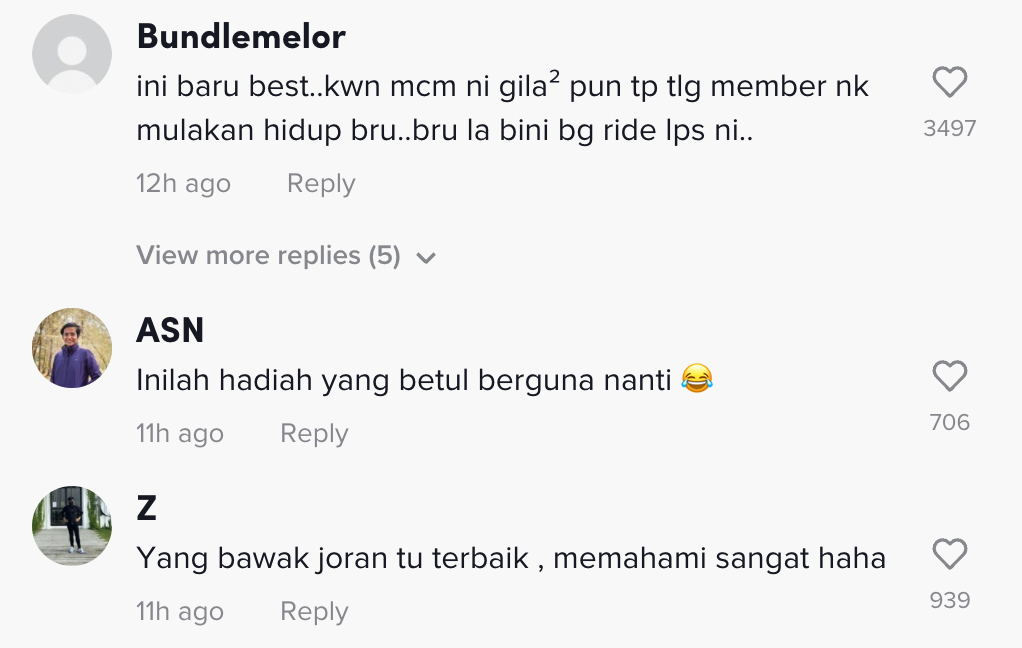This screenshot has height=648, width=1022.
Task: Like Bundlemelor's comment with the heart icon
Action: pyautogui.click(x=949, y=82)
